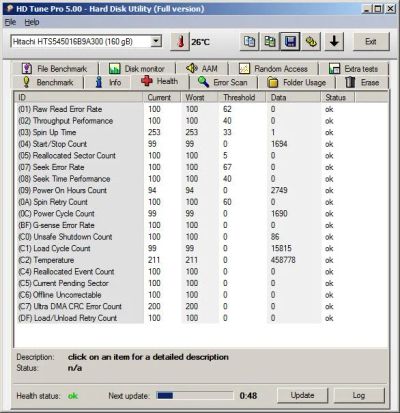Viewport: 400px width, 413px height.
Task: Click the thermometer temperature icon
Action: click(180, 42)
